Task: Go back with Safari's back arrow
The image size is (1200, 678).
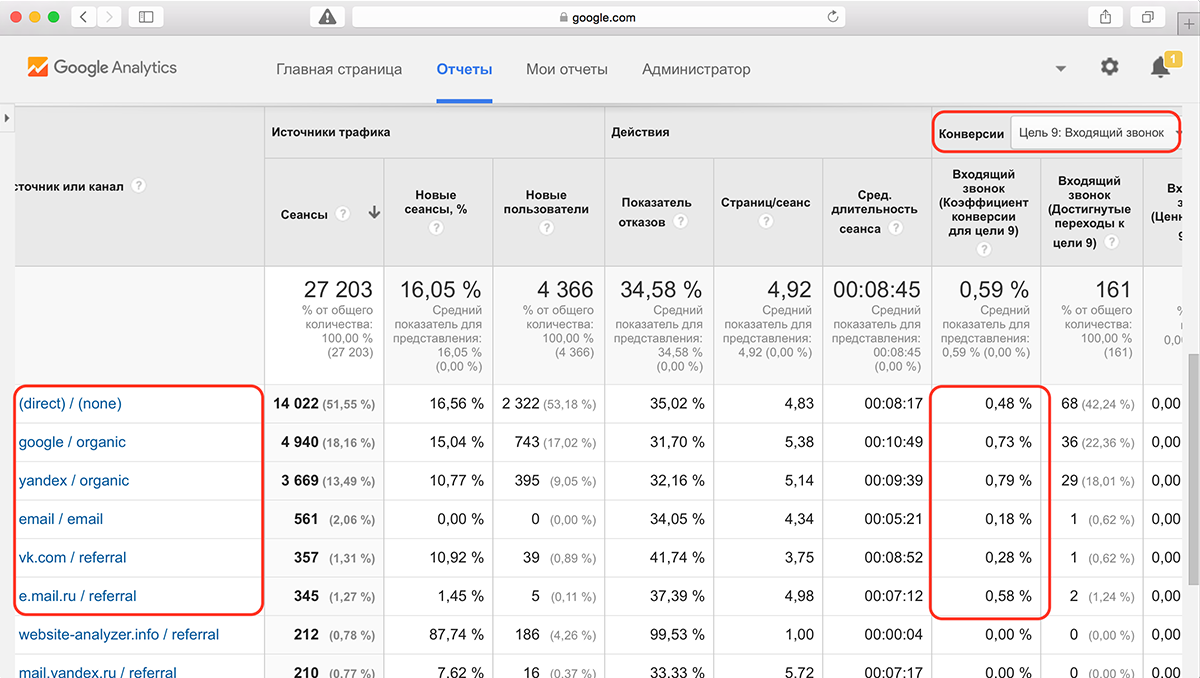Action: pos(83,17)
